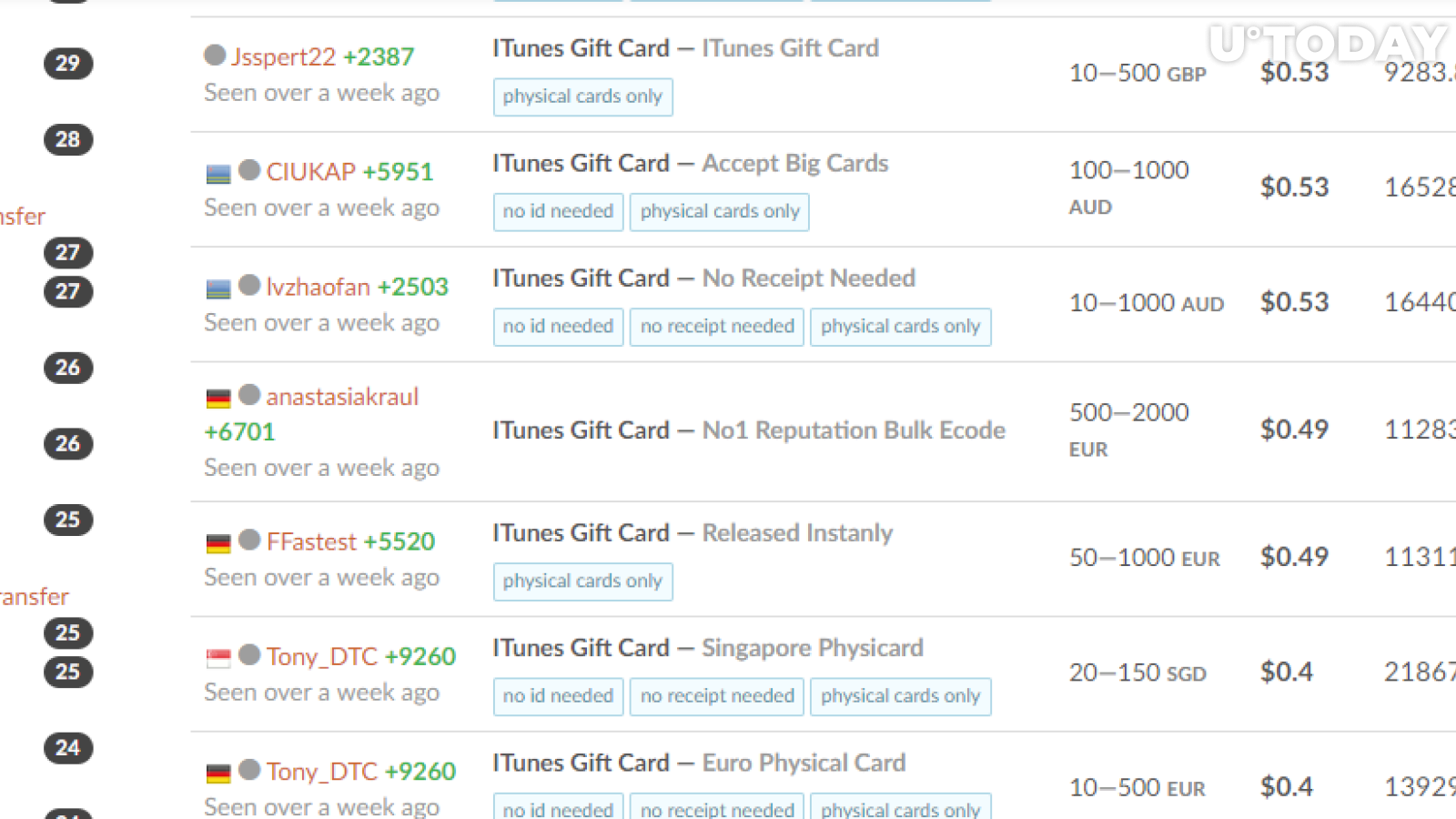Select the Accept Big Cards offer title
The image size is (1456, 819).
(795, 163)
